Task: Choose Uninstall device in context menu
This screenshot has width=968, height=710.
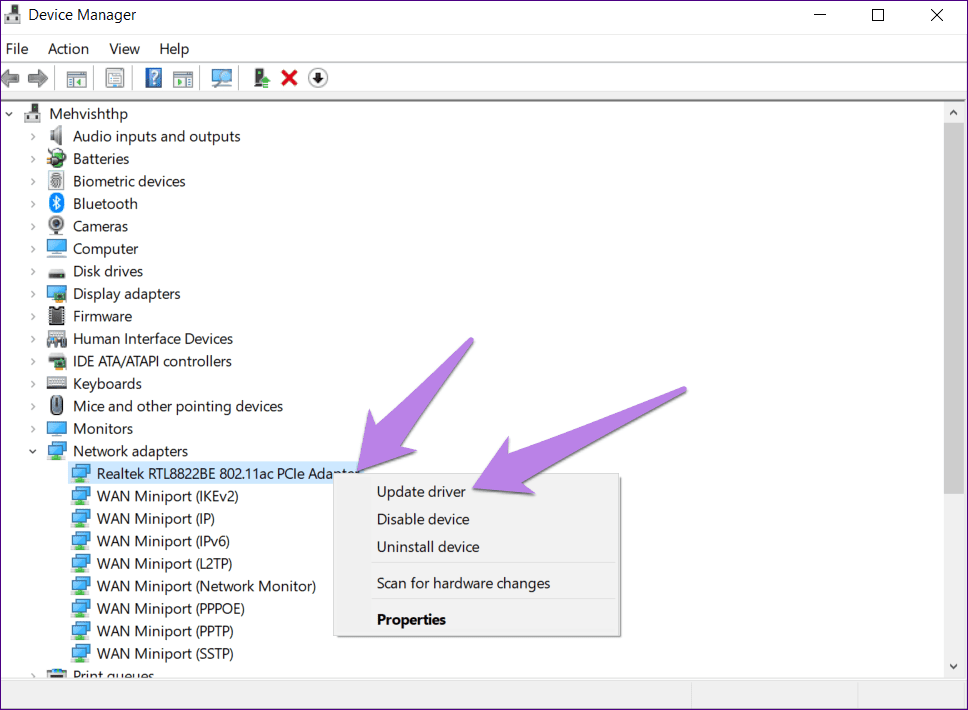Action: [x=428, y=546]
